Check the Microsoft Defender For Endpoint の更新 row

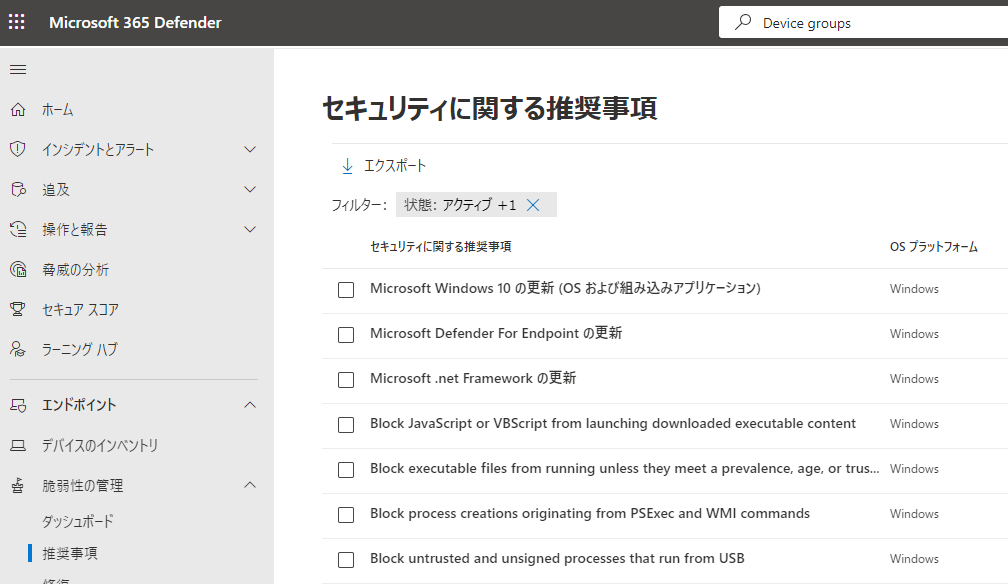346,335
